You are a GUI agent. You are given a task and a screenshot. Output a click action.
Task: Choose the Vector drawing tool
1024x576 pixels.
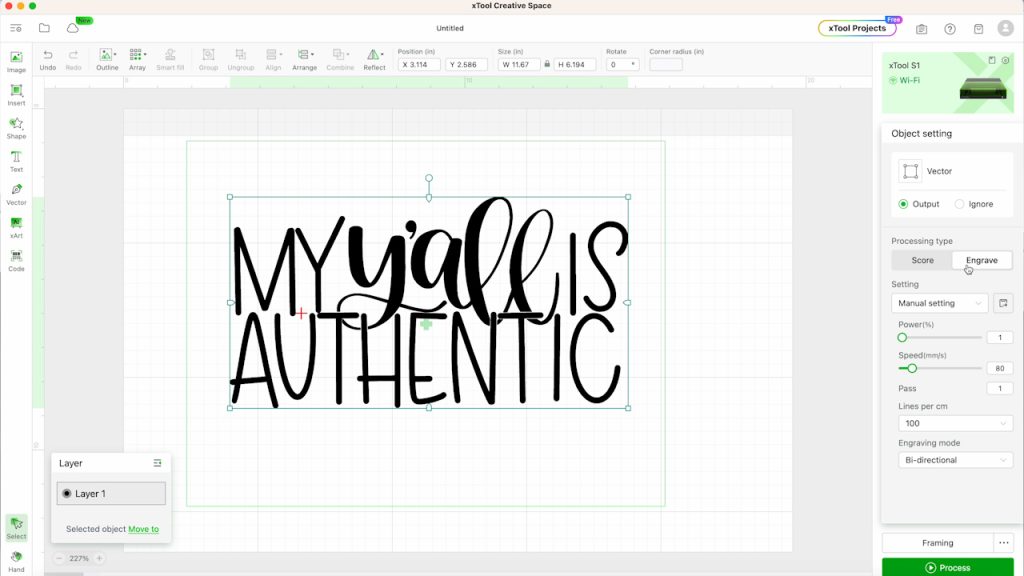[x=16, y=193]
